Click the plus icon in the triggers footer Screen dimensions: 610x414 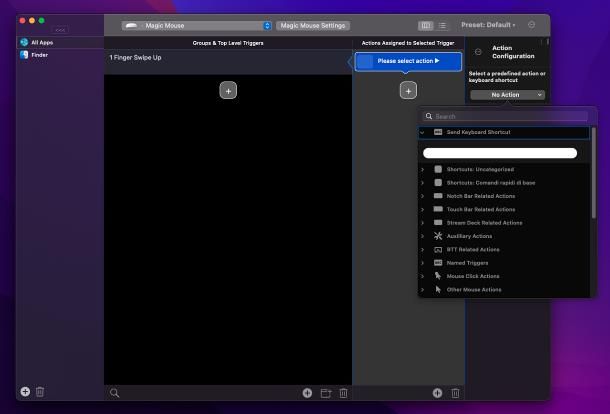click(x=307, y=393)
